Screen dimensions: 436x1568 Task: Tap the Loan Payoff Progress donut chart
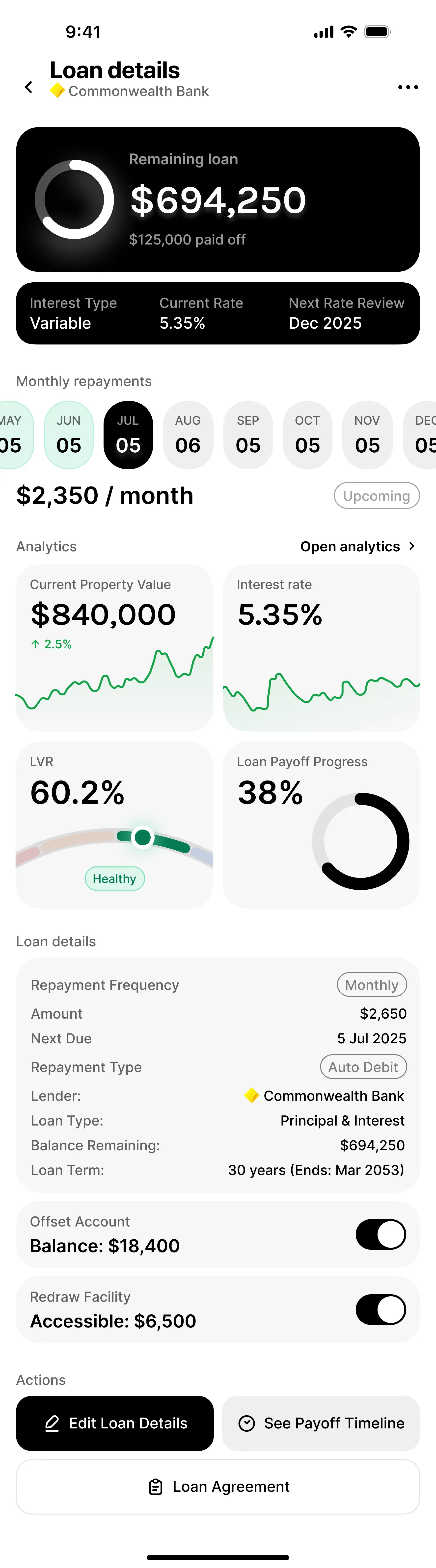pyautogui.click(x=360, y=841)
